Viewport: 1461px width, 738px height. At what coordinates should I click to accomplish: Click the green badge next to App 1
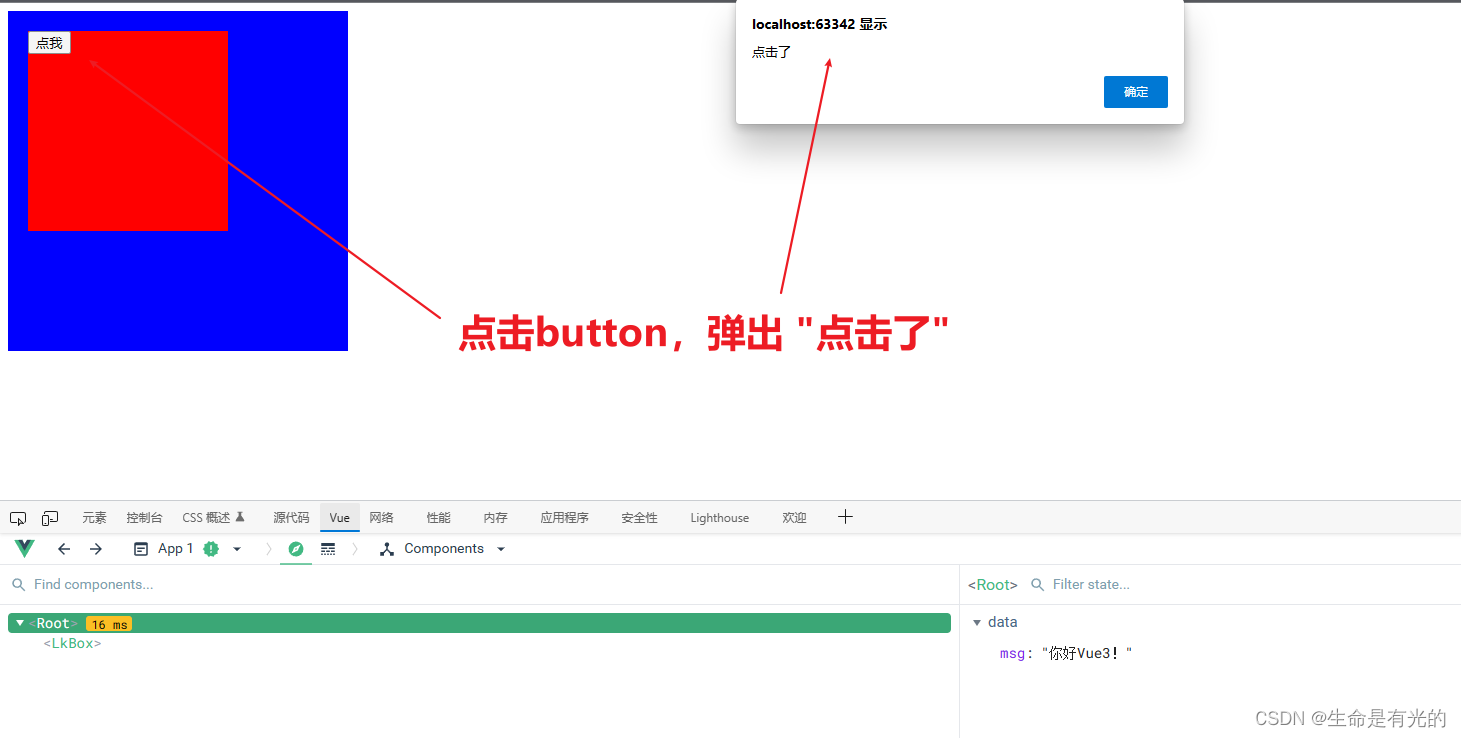[210, 549]
